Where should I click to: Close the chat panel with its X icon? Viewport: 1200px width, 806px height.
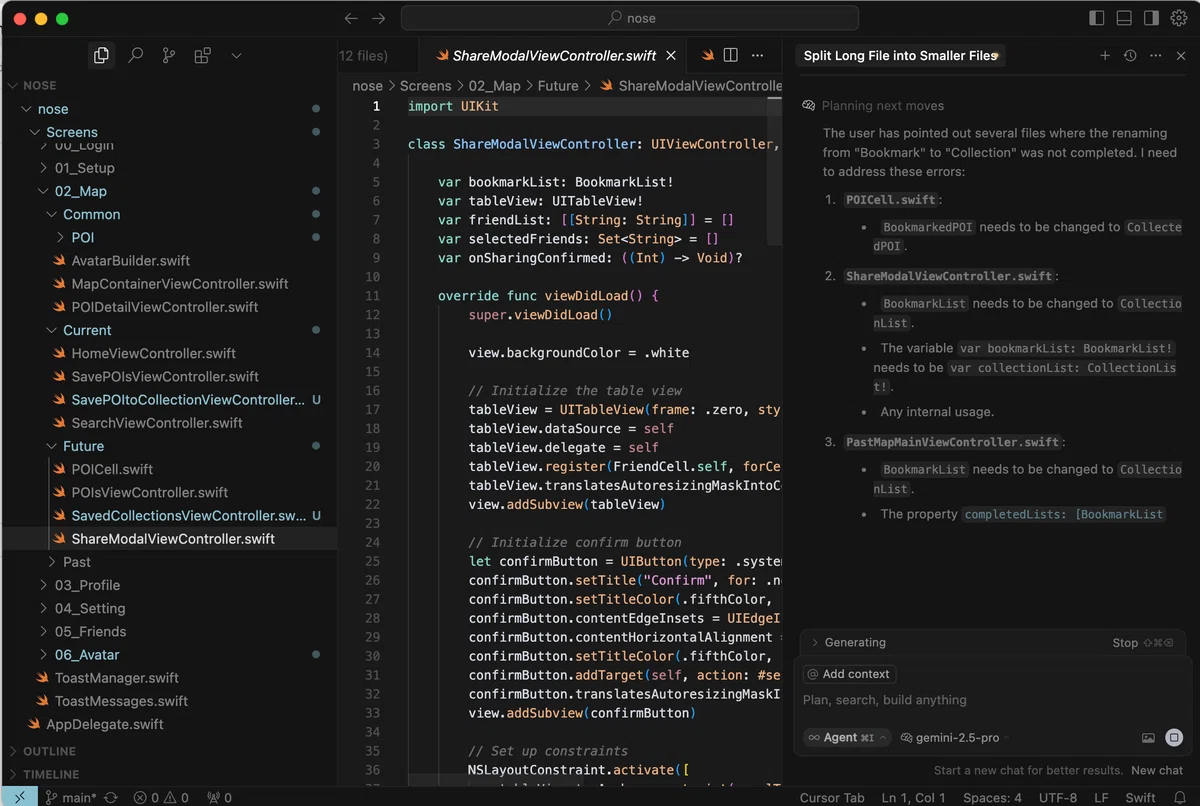(x=1181, y=56)
